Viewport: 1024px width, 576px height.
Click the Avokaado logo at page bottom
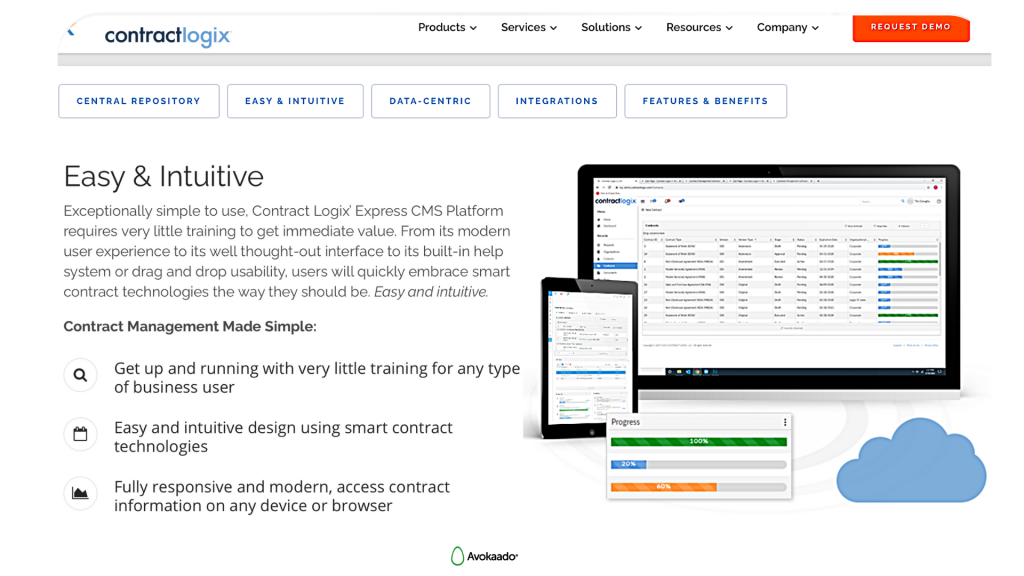coord(484,556)
